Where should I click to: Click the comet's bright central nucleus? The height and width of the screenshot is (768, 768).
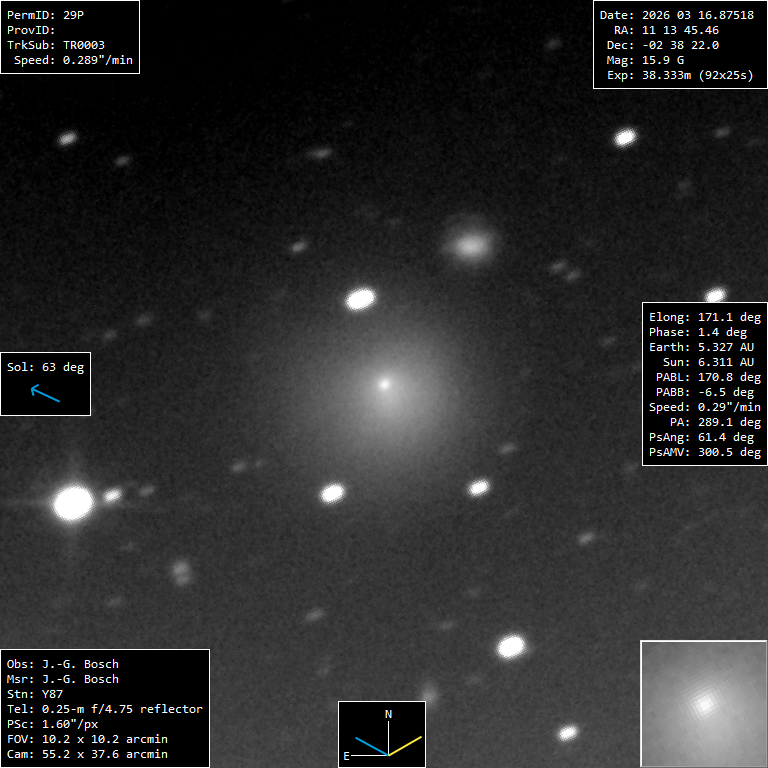click(384, 383)
